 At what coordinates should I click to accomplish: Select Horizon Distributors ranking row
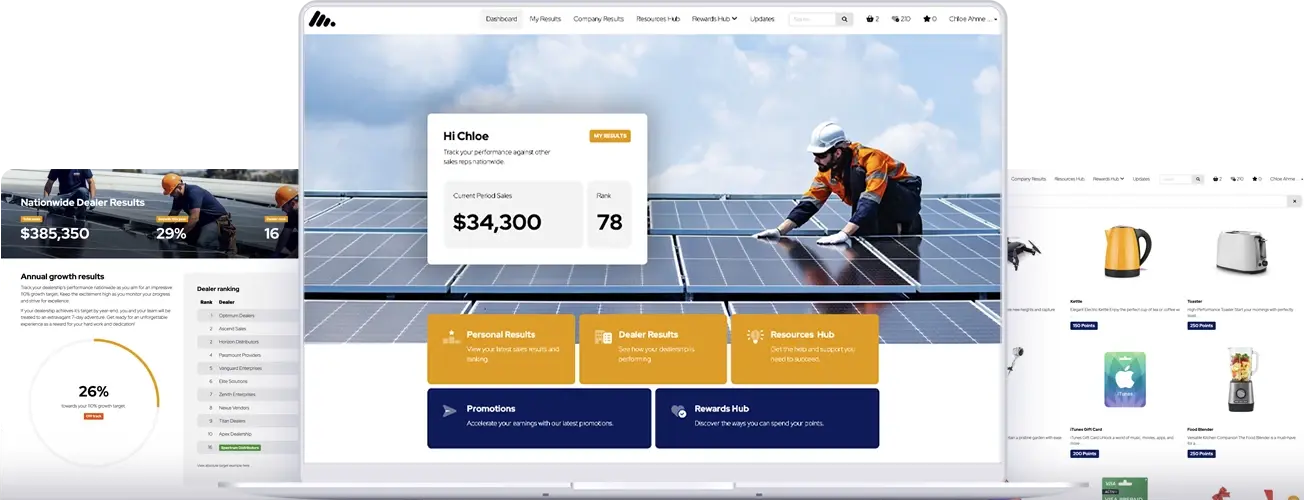tap(247, 342)
